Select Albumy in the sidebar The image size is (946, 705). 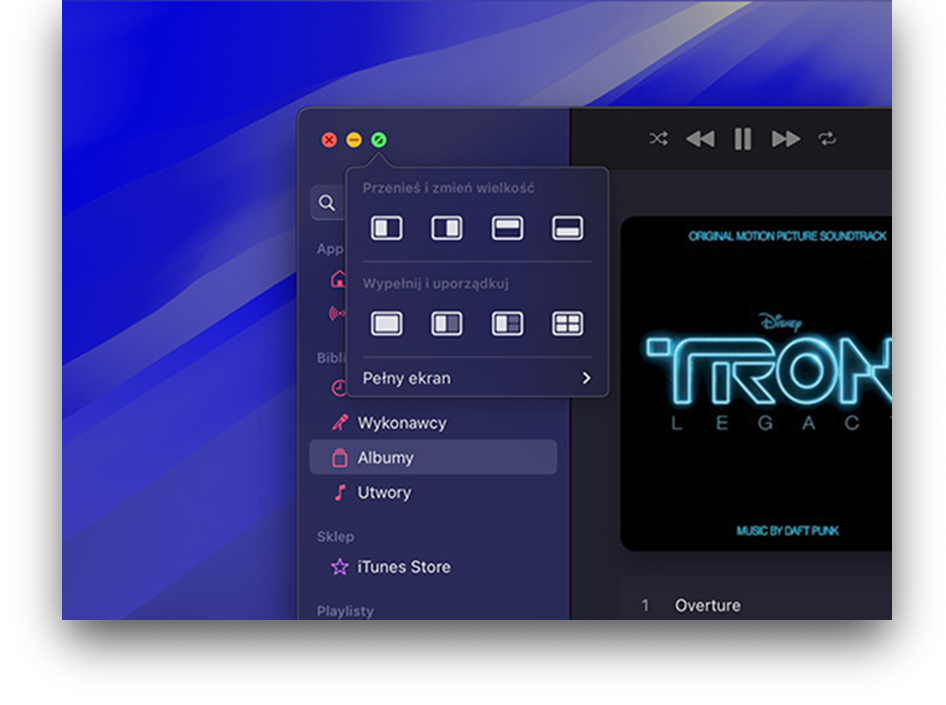(433, 457)
